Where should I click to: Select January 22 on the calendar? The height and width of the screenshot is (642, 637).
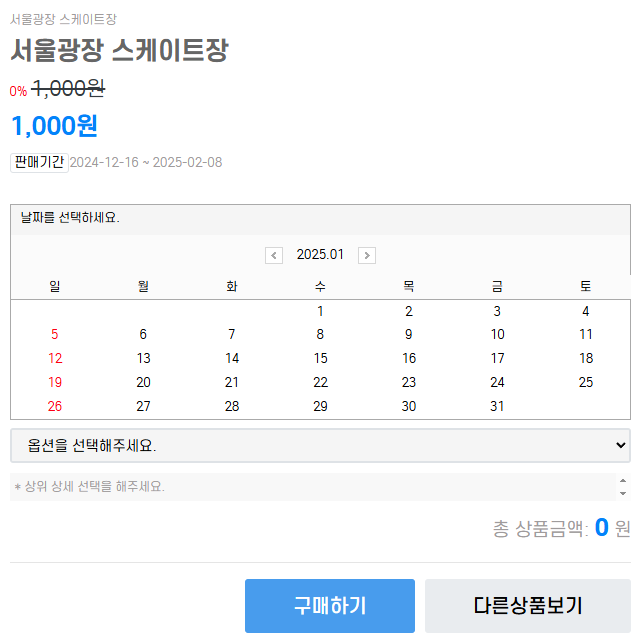pyautogui.click(x=321, y=382)
